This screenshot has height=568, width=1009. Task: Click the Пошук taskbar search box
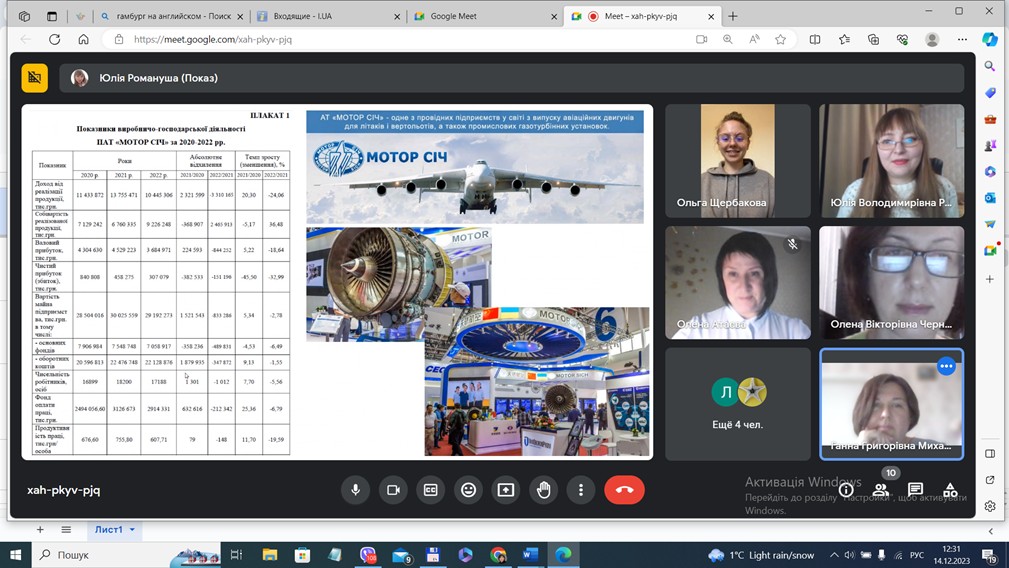coord(127,554)
